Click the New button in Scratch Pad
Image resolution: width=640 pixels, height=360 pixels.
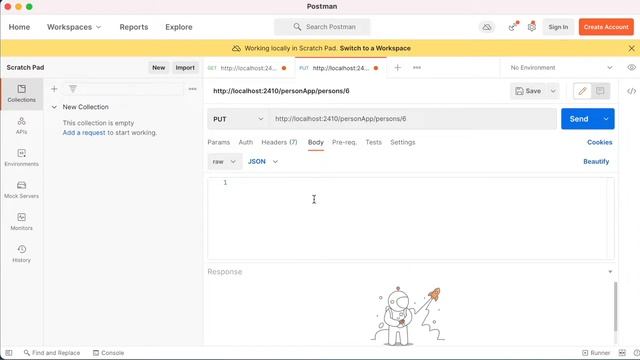tap(158, 68)
